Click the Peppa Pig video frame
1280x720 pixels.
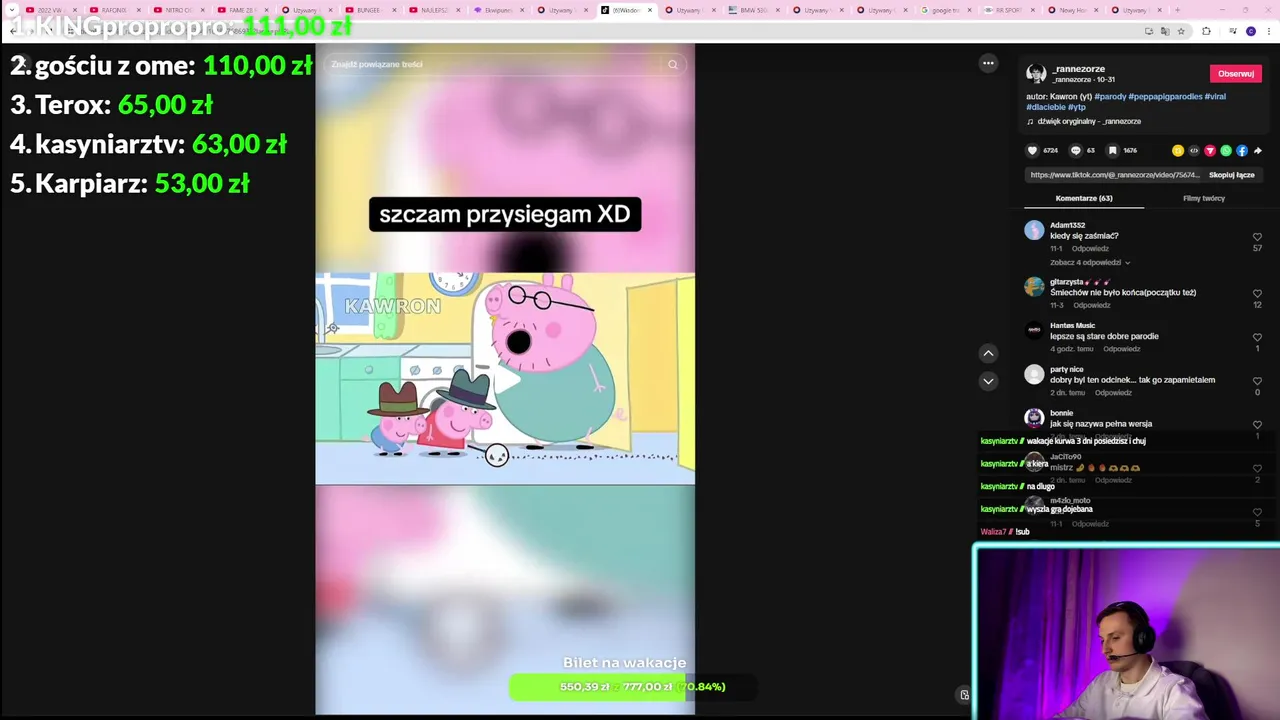point(505,379)
